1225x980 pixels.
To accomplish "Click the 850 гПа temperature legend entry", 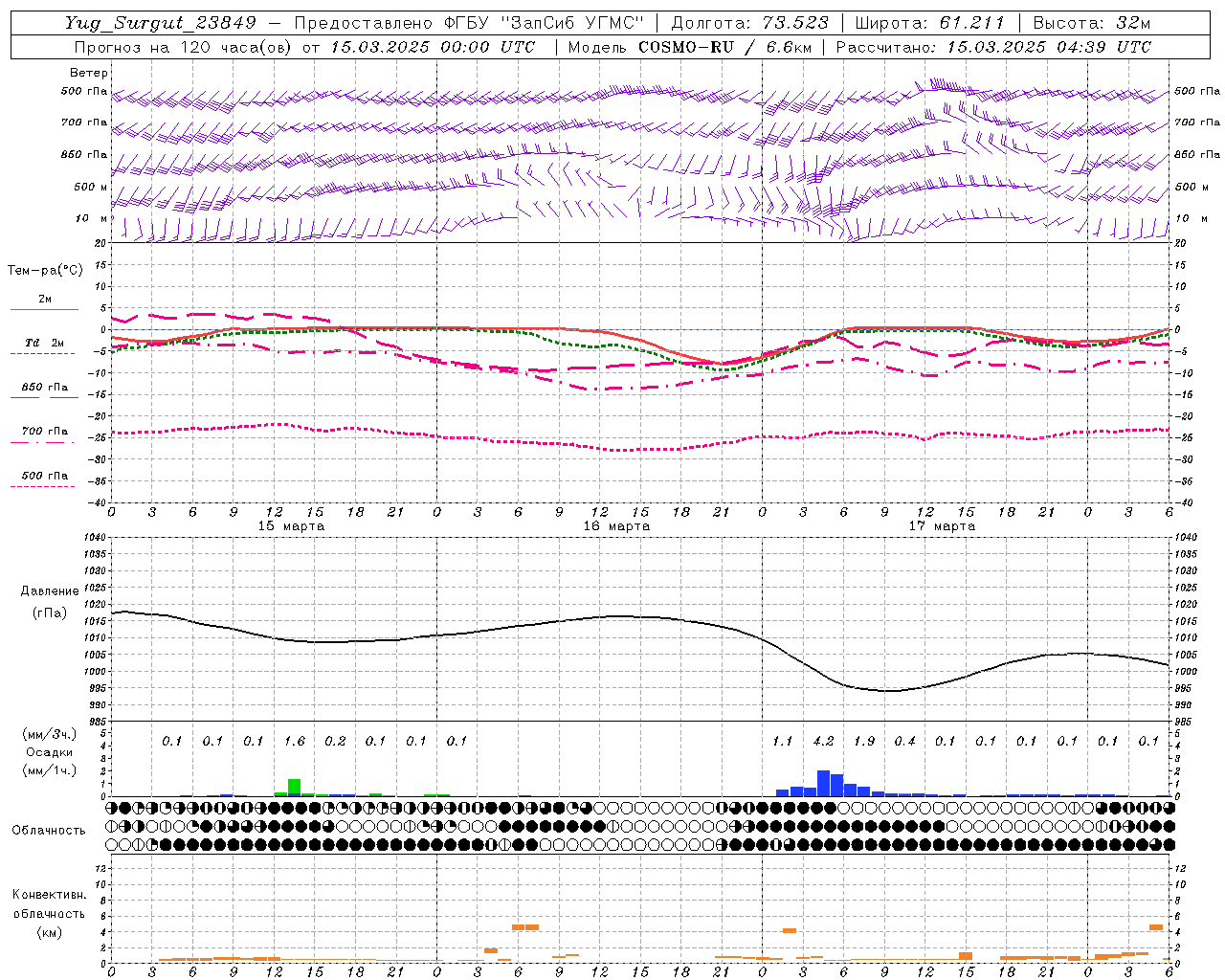I will (x=44, y=388).
